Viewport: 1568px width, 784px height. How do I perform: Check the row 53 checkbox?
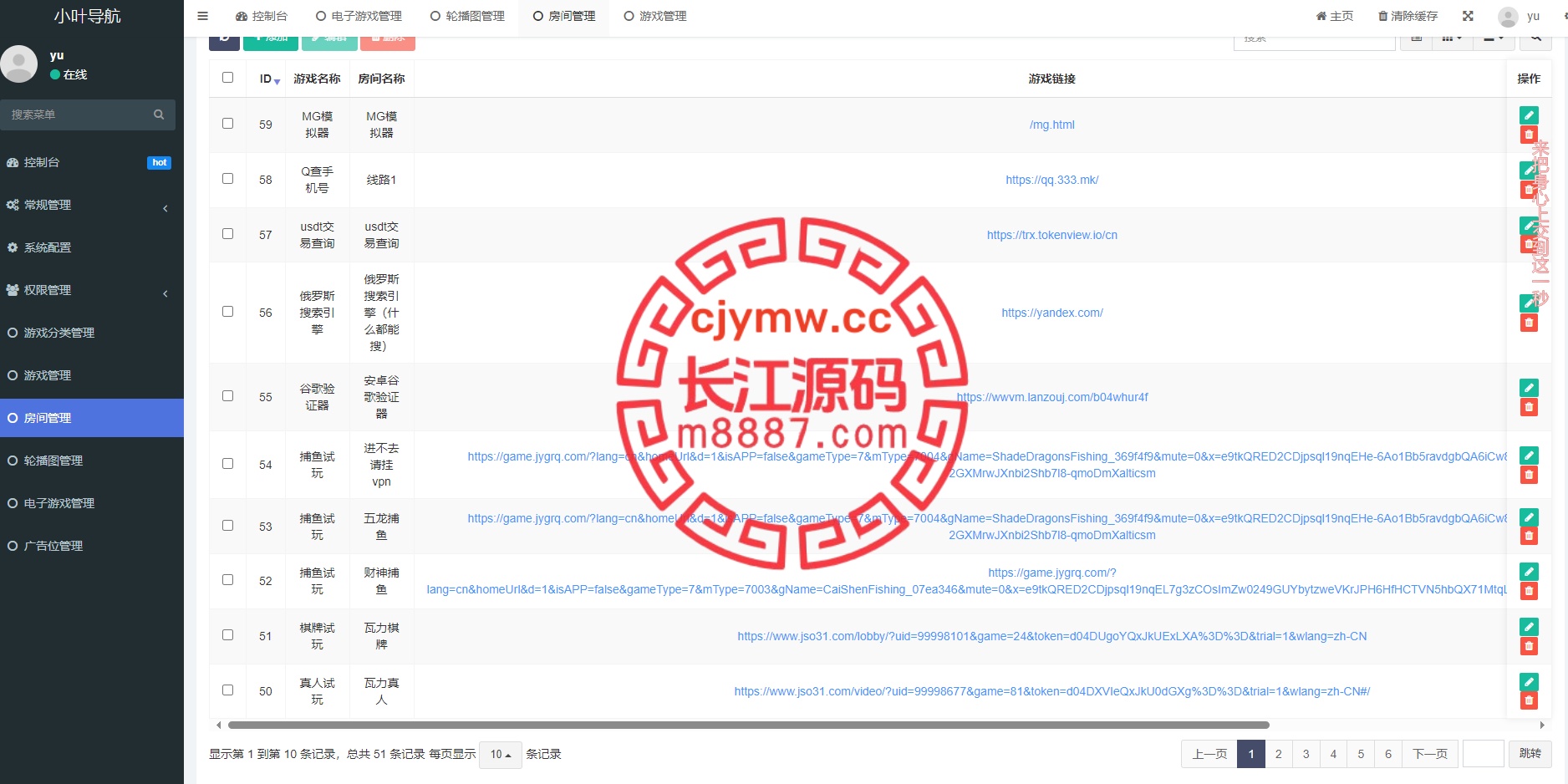227,526
